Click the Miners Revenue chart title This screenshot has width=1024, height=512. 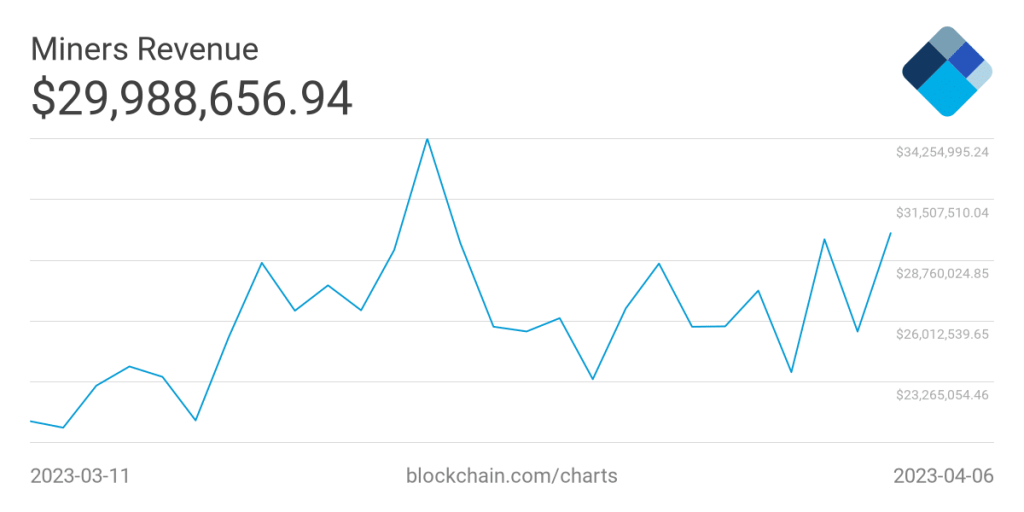(x=145, y=49)
